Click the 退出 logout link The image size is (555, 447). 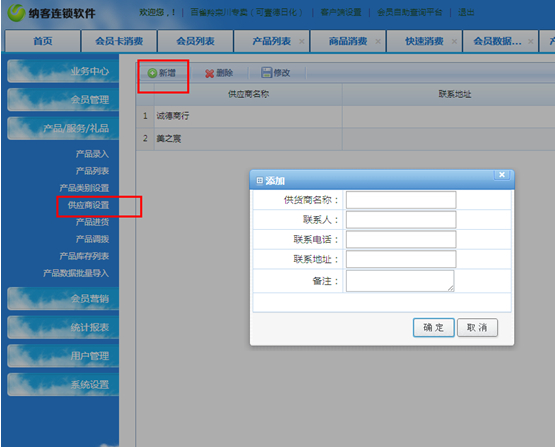(x=466, y=12)
